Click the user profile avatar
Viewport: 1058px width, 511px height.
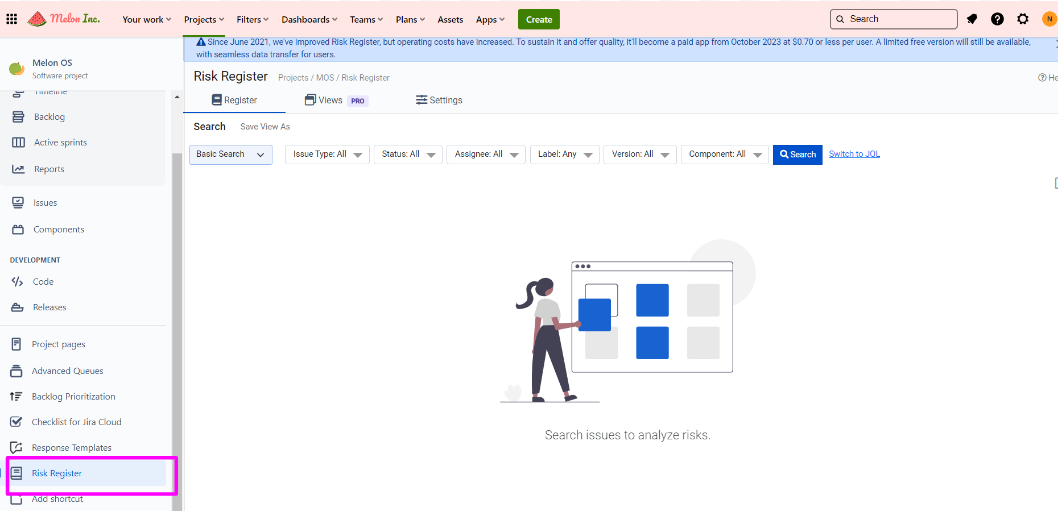[1048, 19]
